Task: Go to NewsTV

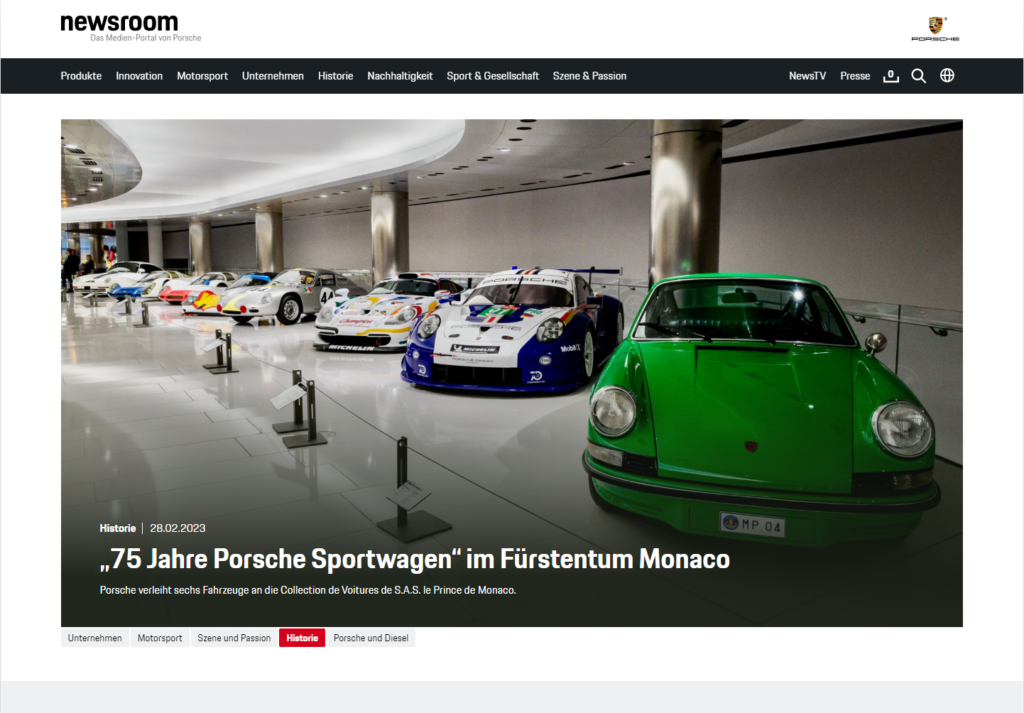Action: tap(807, 75)
